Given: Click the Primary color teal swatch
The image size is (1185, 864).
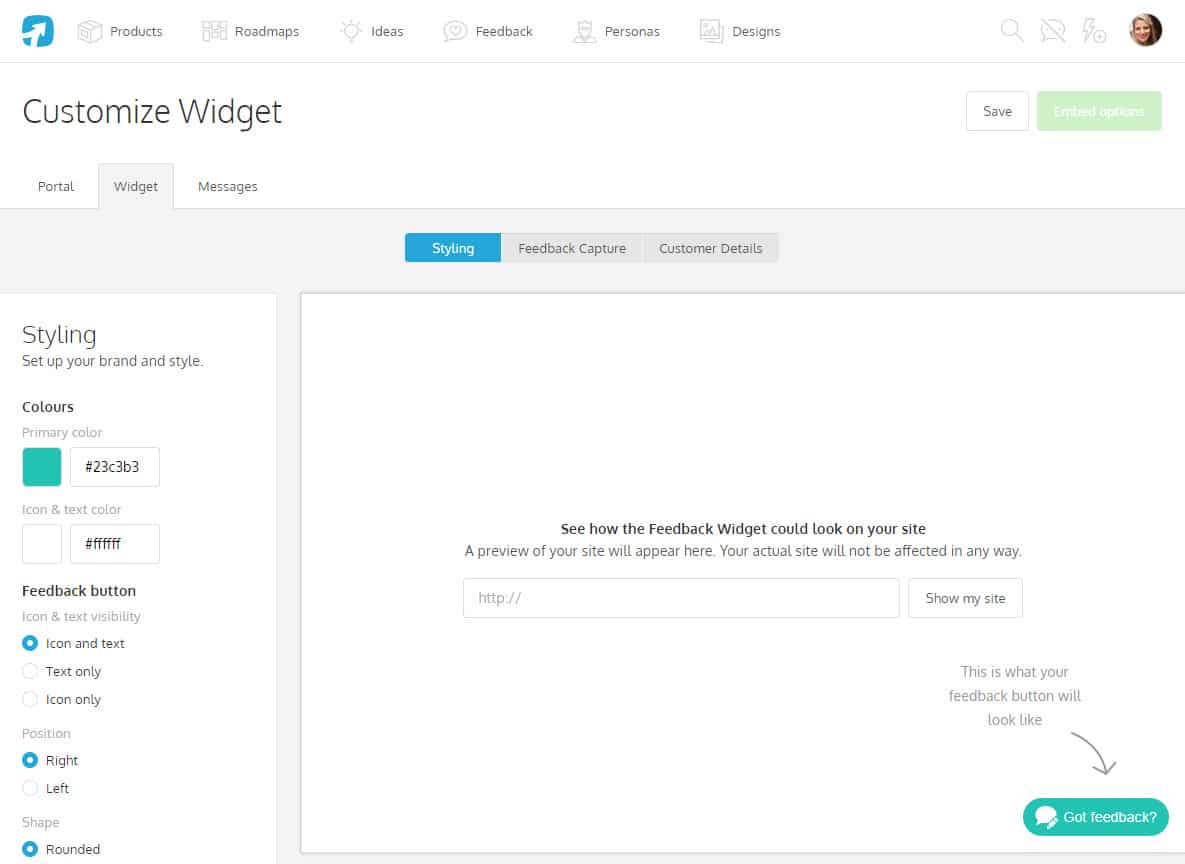Looking at the screenshot, I should click(42, 466).
